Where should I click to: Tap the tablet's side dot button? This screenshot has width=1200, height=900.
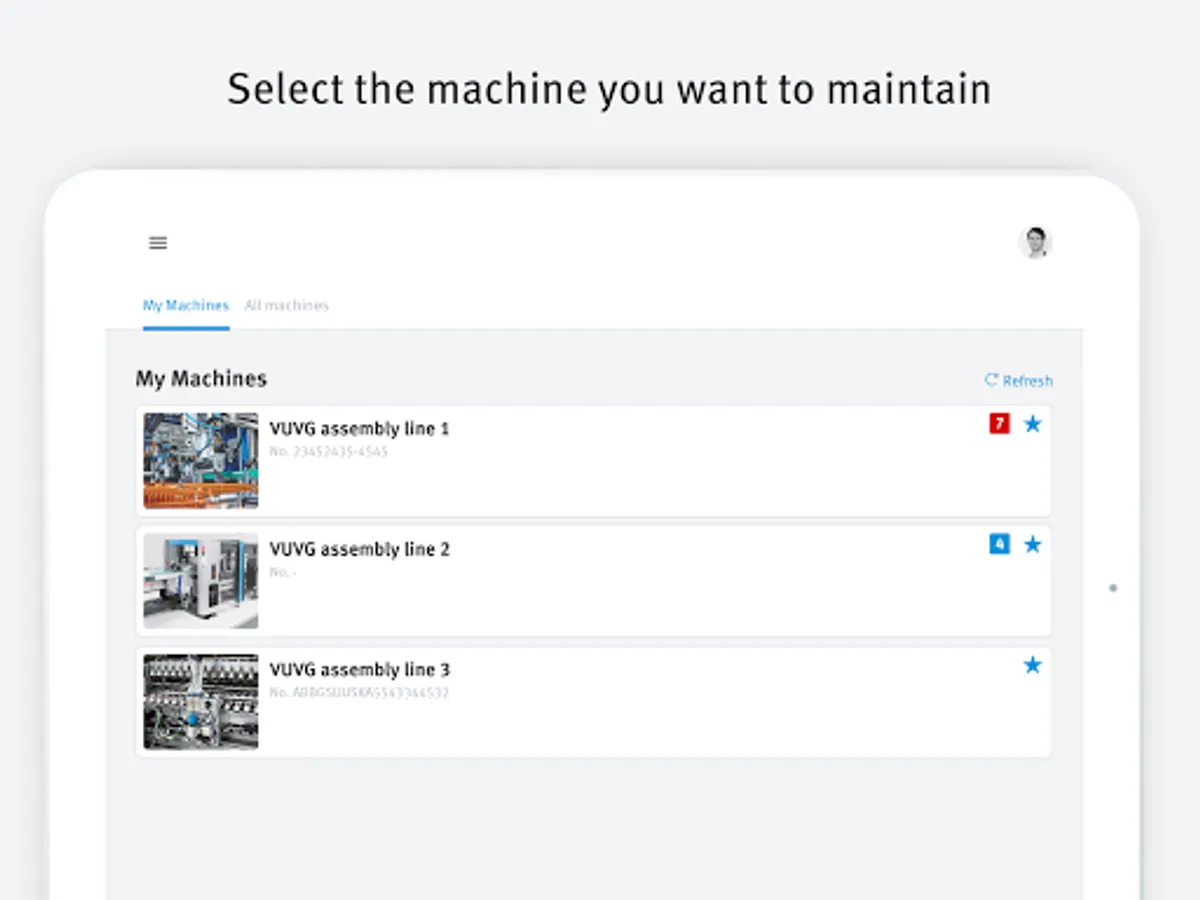(x=1113, y=588)
